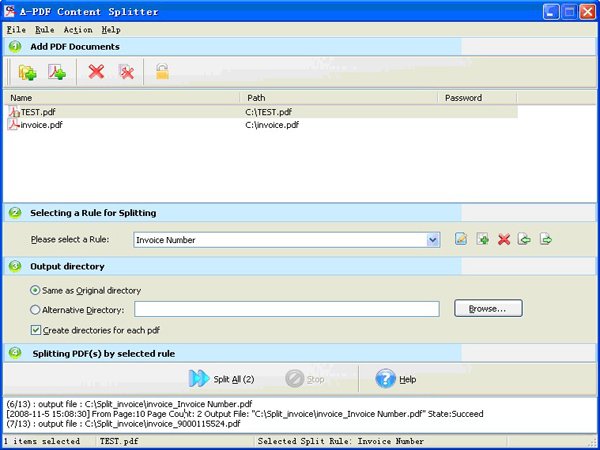Screen dimensions: 600x450
Task: Click the invoice.pdf file icon
Action: pos(13,125)
